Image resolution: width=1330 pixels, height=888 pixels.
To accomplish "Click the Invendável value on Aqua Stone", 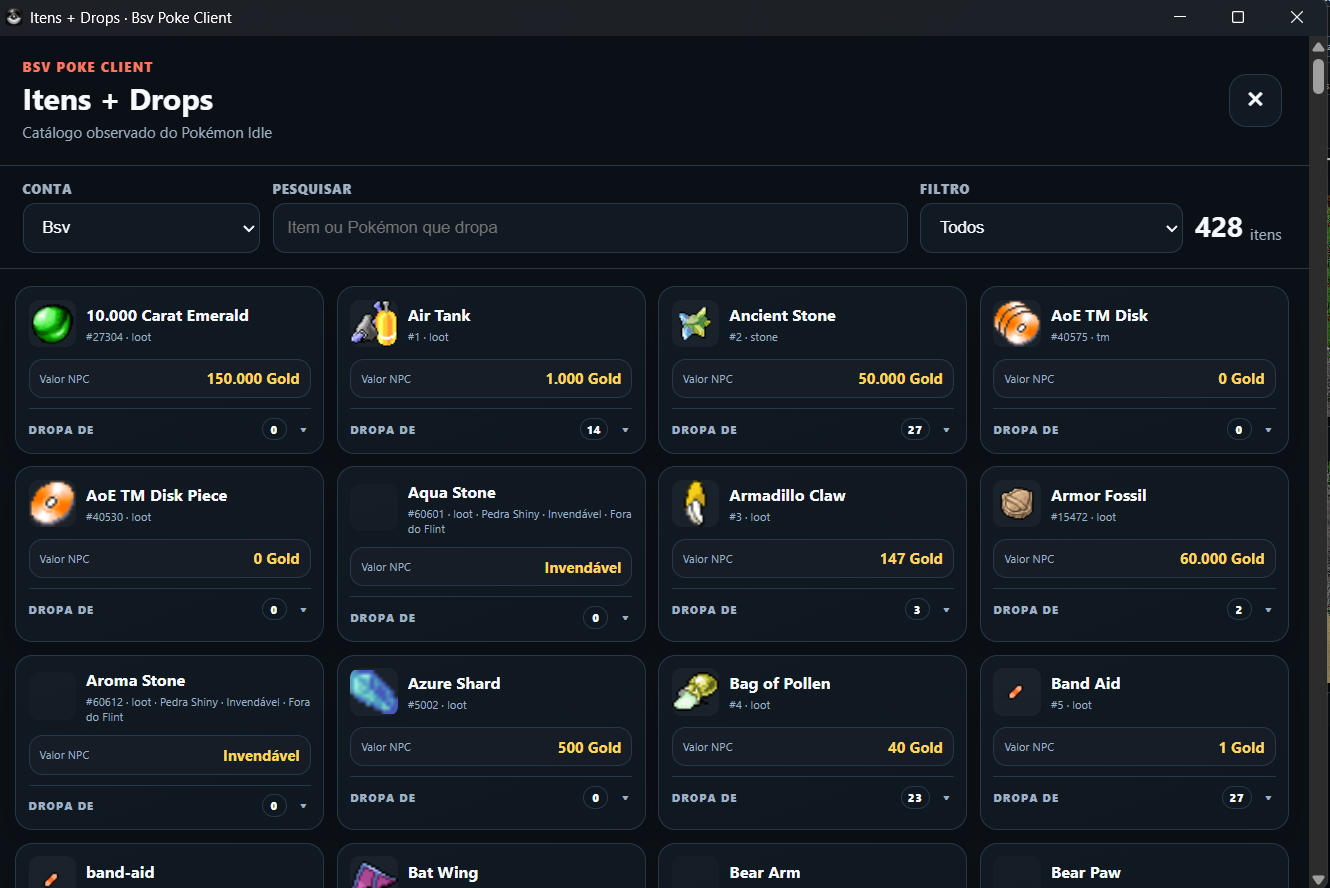I will (x=583, y=568).
